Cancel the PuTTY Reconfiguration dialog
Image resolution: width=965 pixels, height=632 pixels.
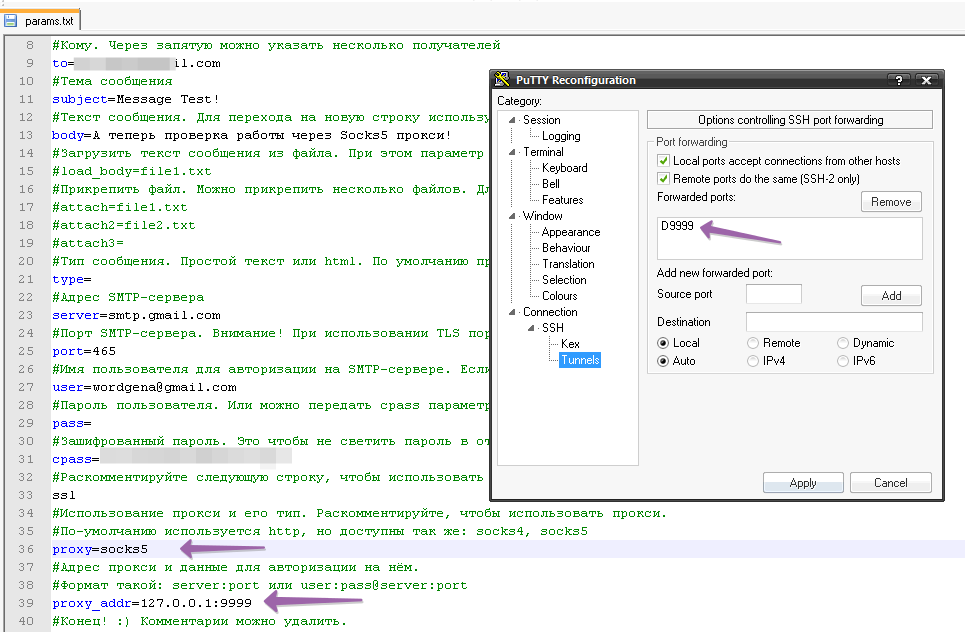891,482
